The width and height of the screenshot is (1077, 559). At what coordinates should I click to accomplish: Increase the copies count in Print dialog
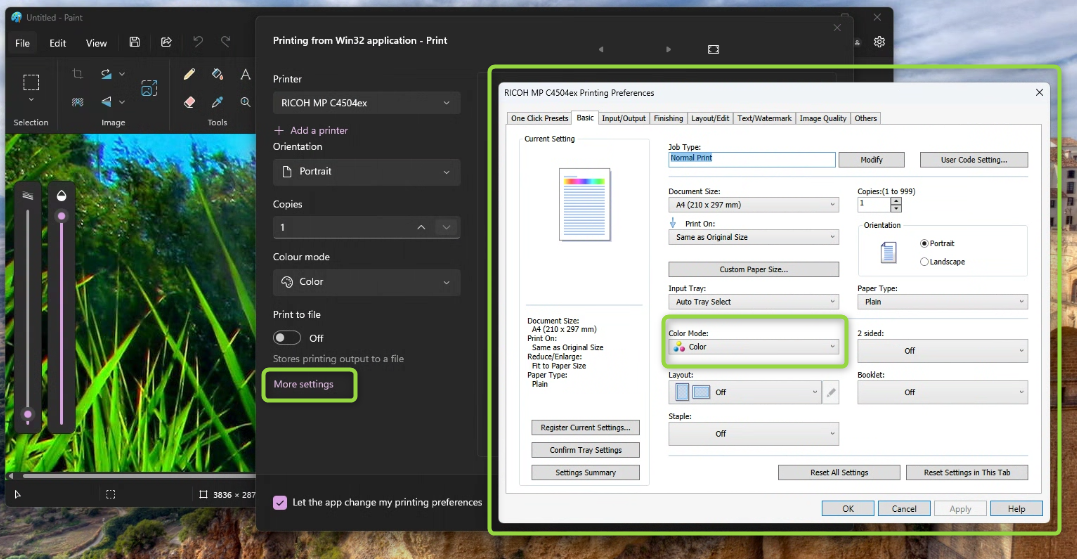point(421,227)
